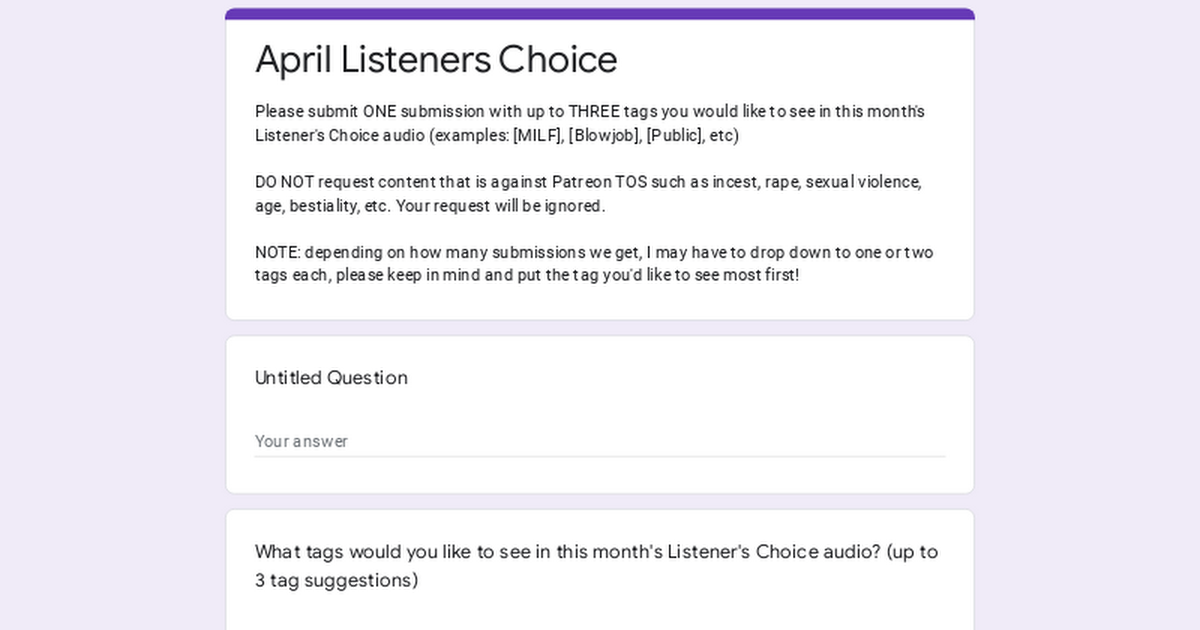
Task: Click the capitalized word "THREE" in the description
Action: coord(595,112)
